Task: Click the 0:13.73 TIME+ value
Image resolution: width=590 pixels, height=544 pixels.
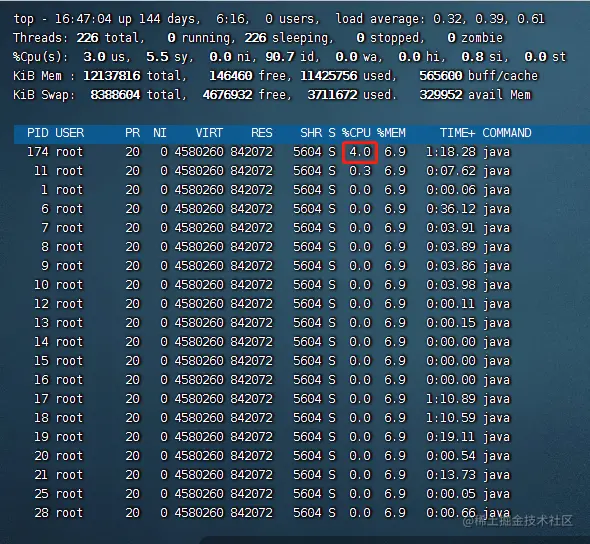Action: [451, 475]
